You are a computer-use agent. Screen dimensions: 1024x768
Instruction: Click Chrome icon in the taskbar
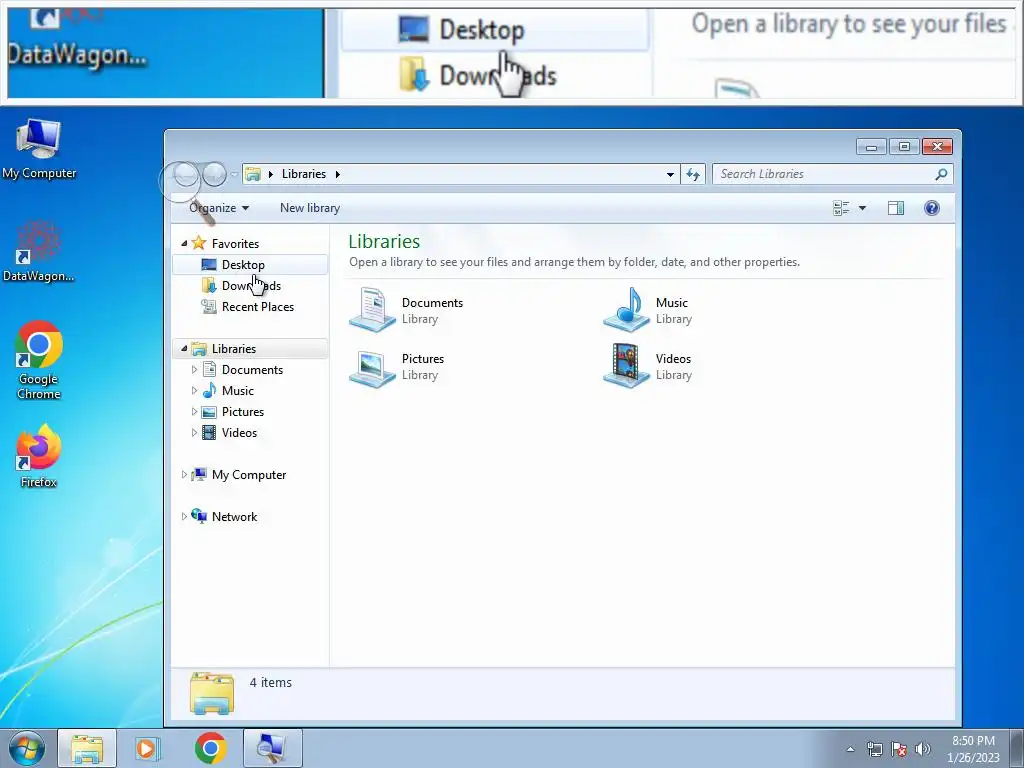click(210, 748)
